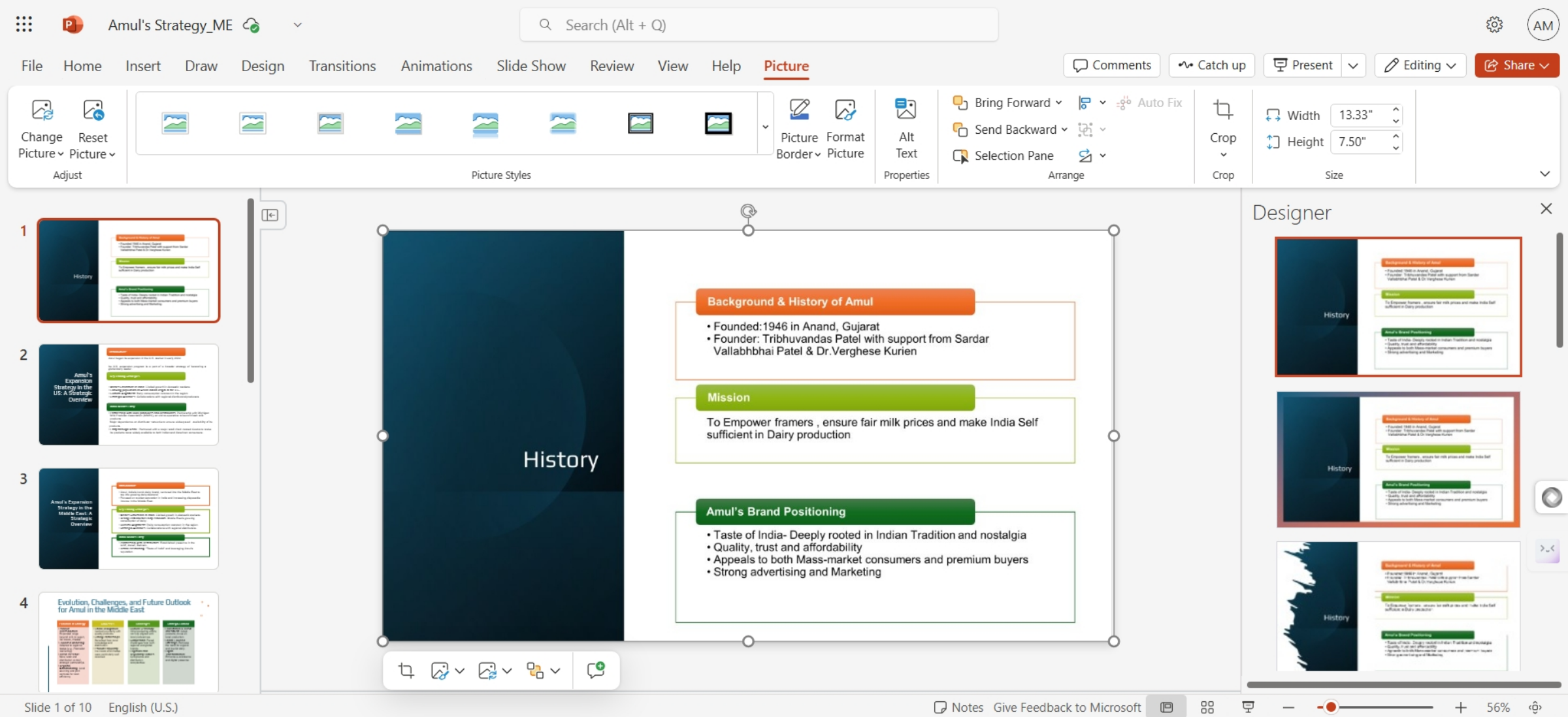
Task: Start slideshow from status bar icon
Action: click(1249, 707)
